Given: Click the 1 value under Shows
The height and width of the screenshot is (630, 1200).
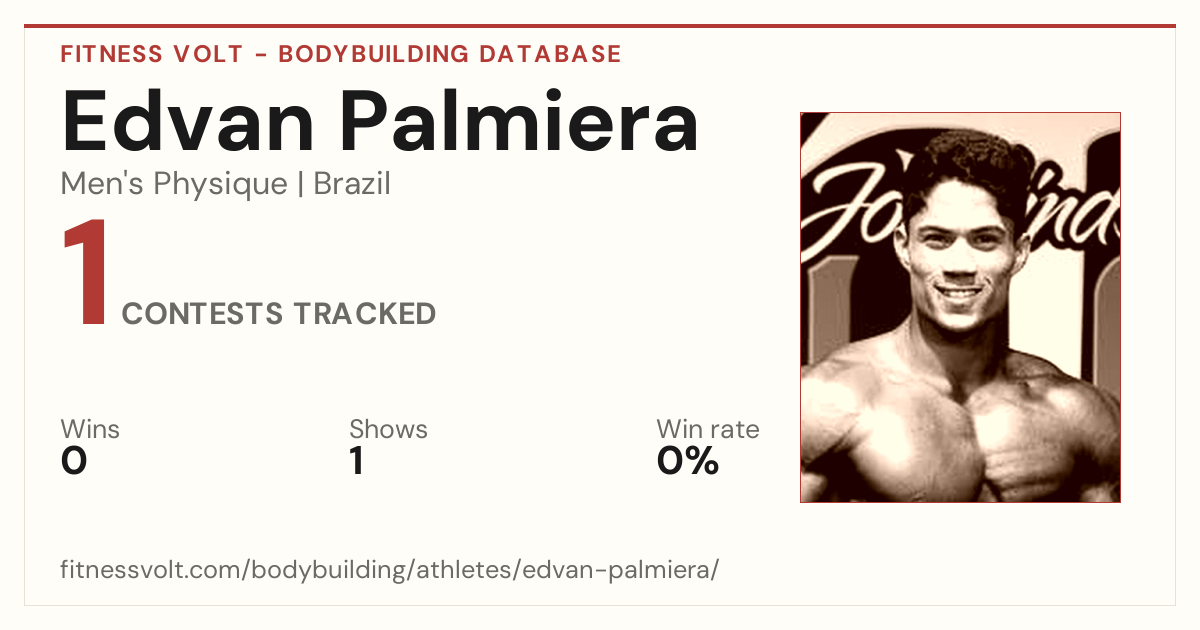Looking at the screenshot, I should pos(356,461).
